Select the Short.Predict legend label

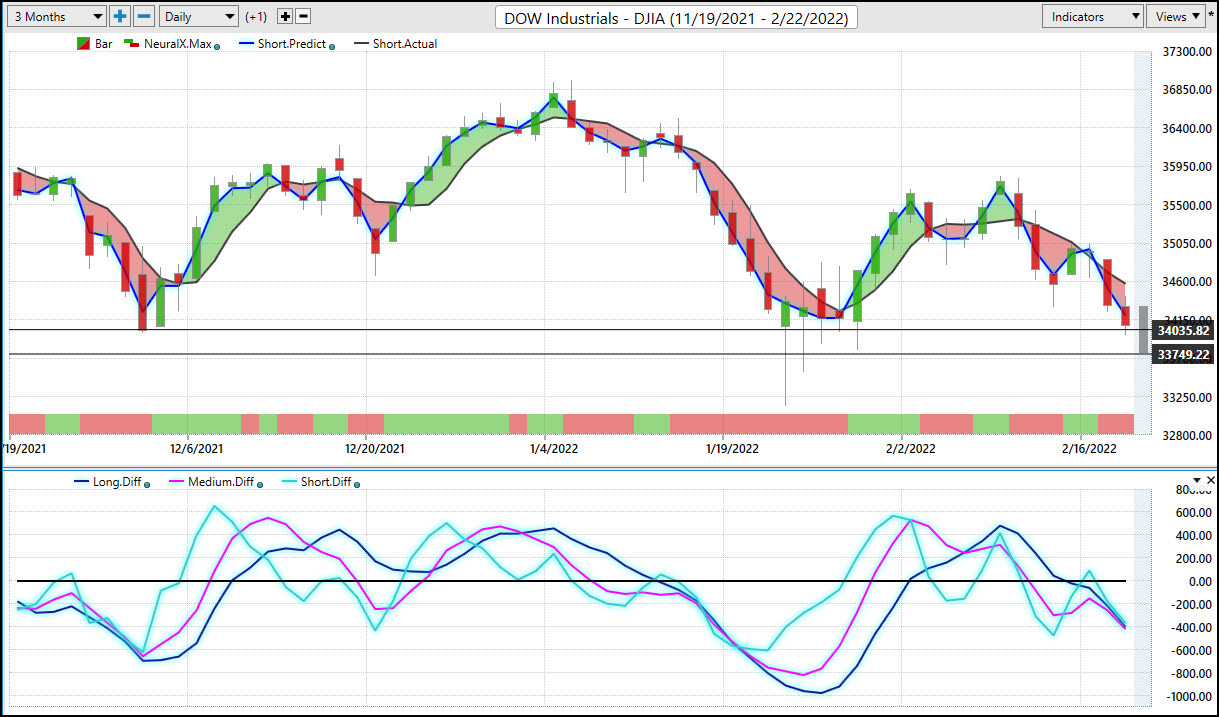click(x=290, y=44)
